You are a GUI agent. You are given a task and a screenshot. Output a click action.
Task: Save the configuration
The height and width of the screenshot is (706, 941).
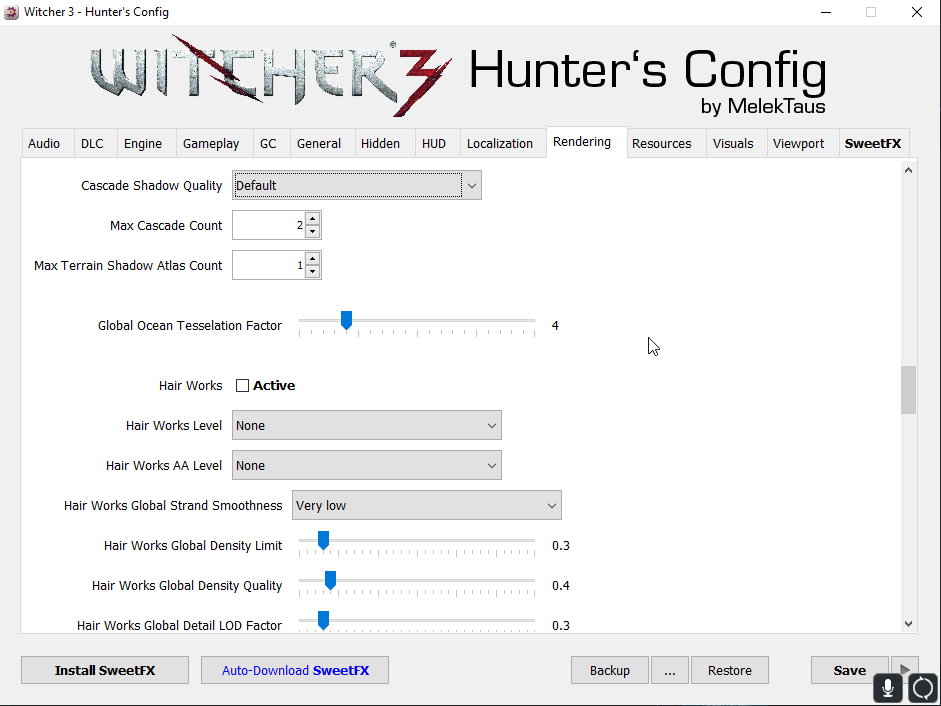tap(850, 671)
